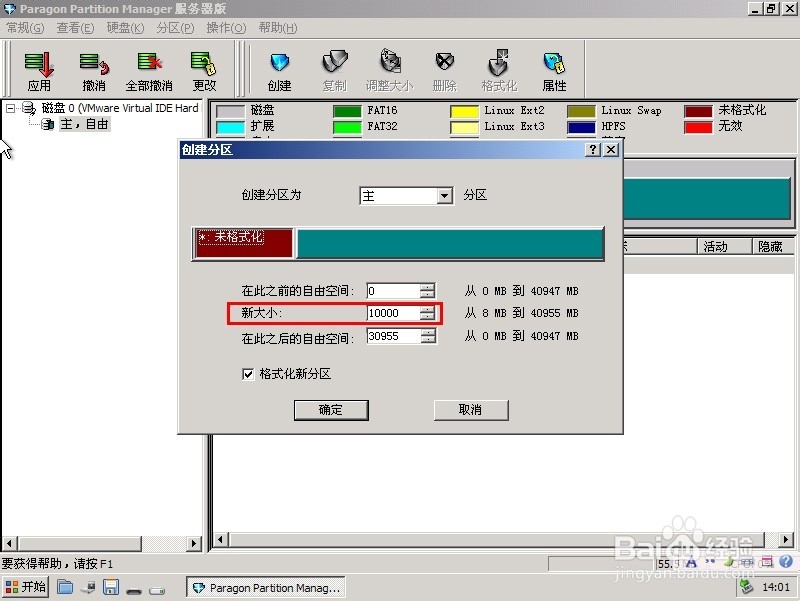Click the spinner on free space before

point(428,291)
